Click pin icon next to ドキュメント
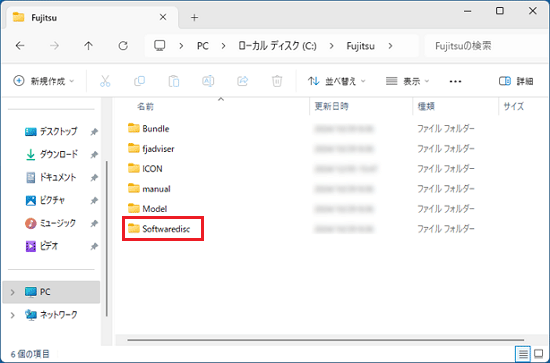The height and width of the screenshot is (363, 550). [94, 178]
